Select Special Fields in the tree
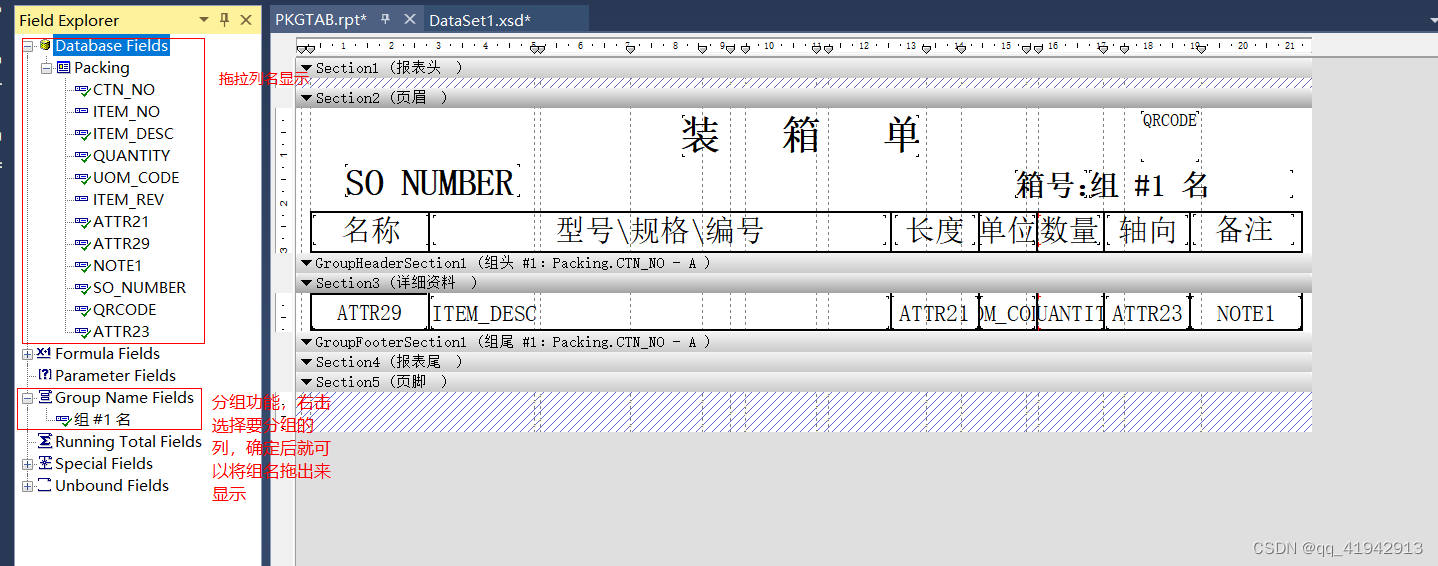This screenshot has width=1438, height=566. coord(104,464)
